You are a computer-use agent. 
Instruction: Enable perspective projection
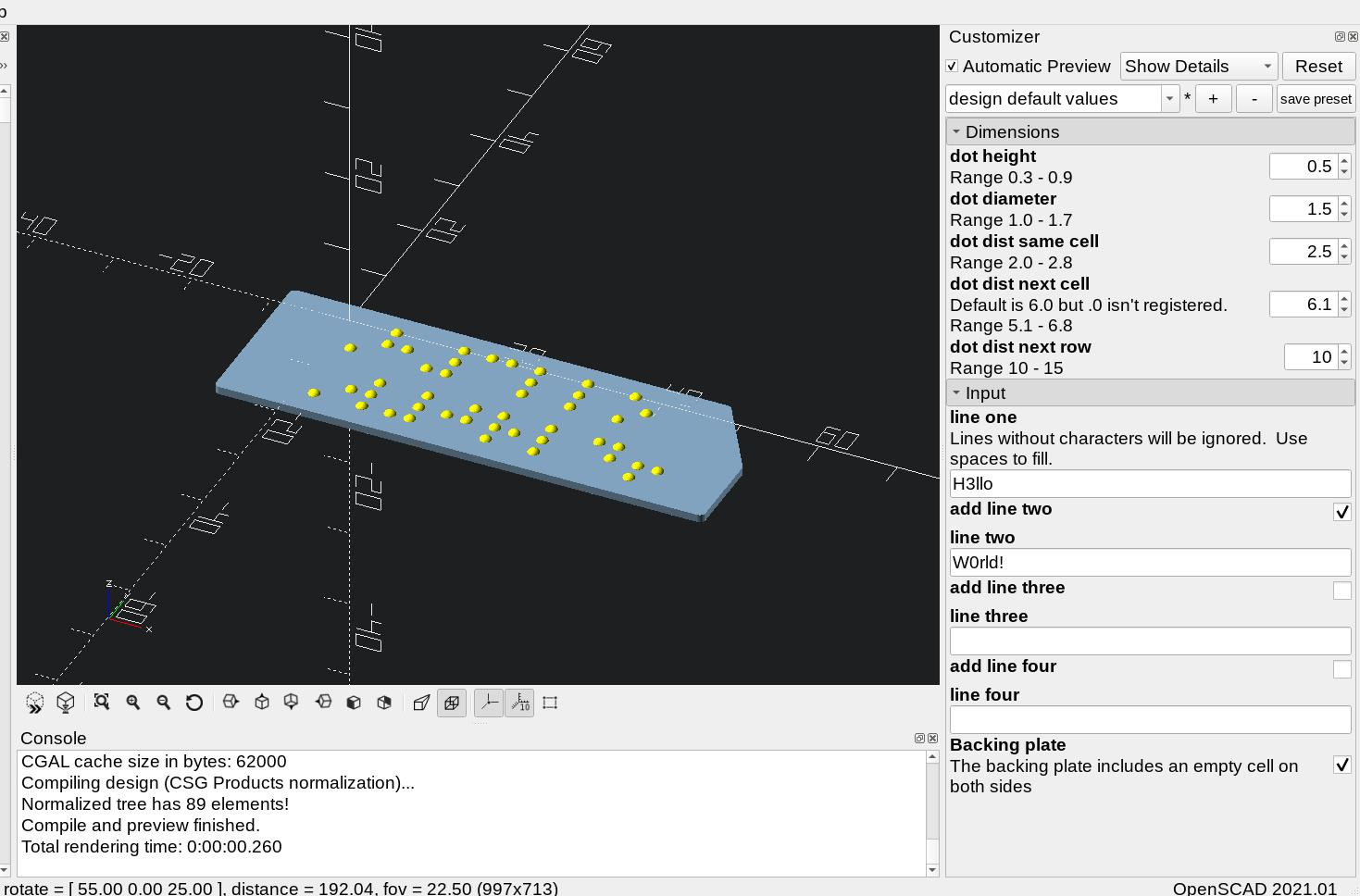pyautogui.click(x=421, y=703)
